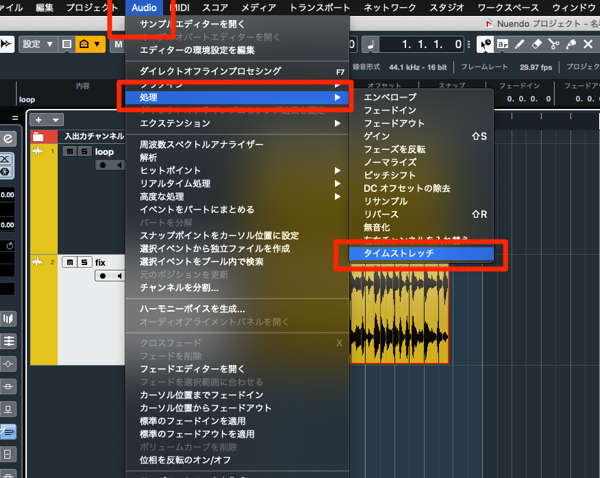Click the 1.1.1.0 position display field
Screen dimensions: 600x478
424,45
